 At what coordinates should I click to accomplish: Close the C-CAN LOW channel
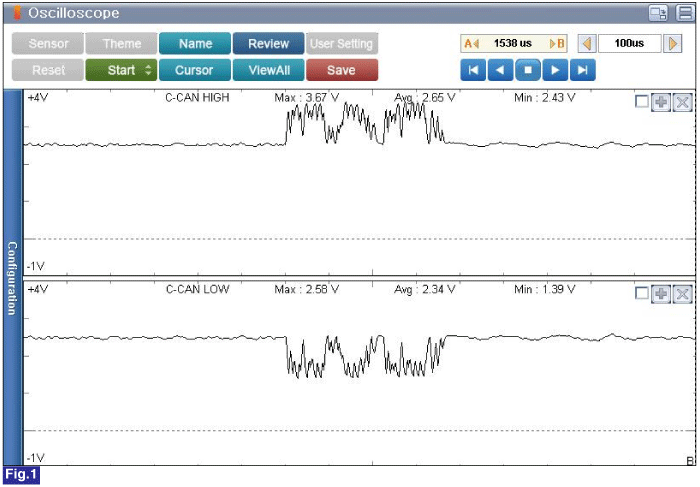(x=682, y=294)
